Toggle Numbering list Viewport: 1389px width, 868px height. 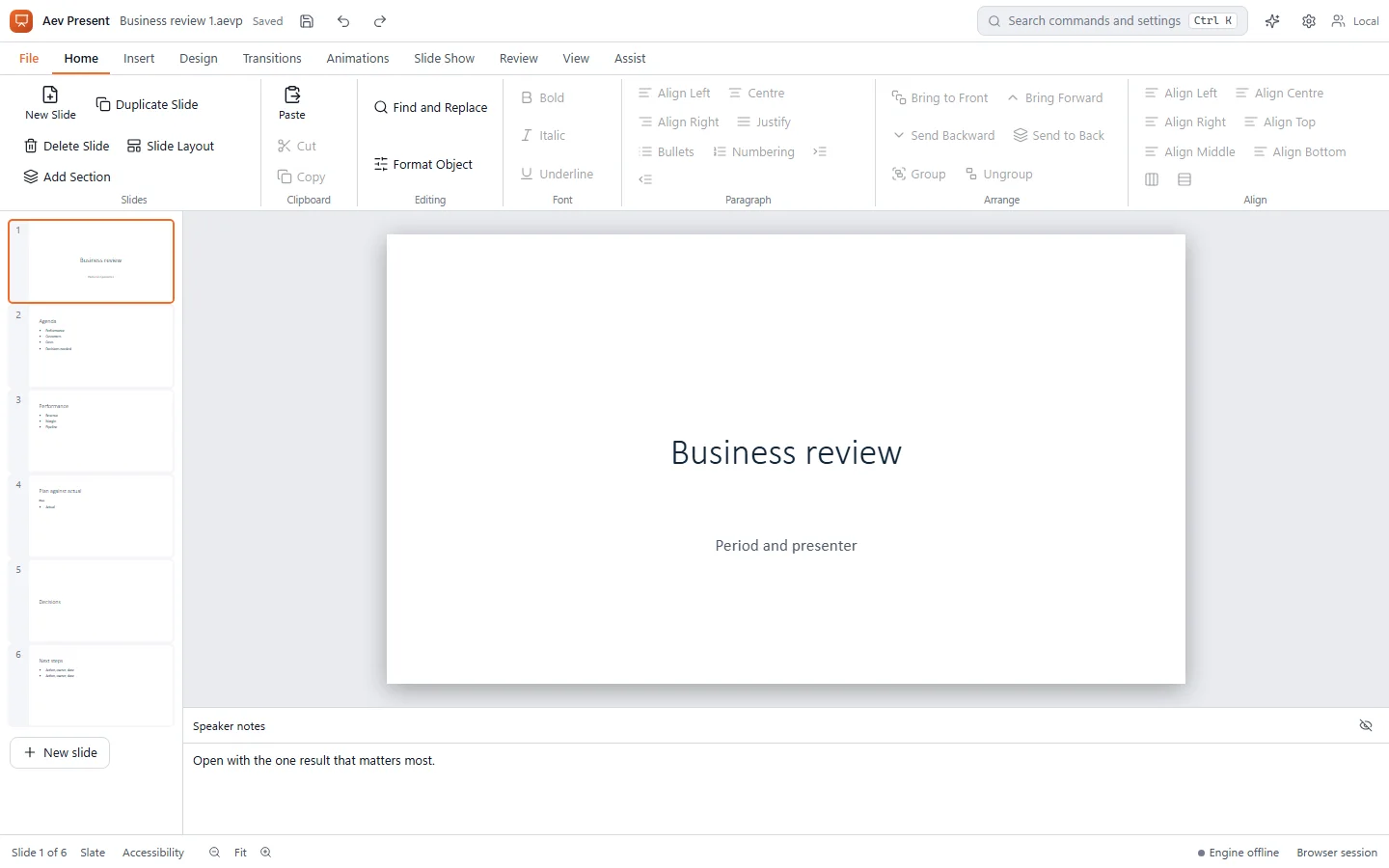[753, 151]
